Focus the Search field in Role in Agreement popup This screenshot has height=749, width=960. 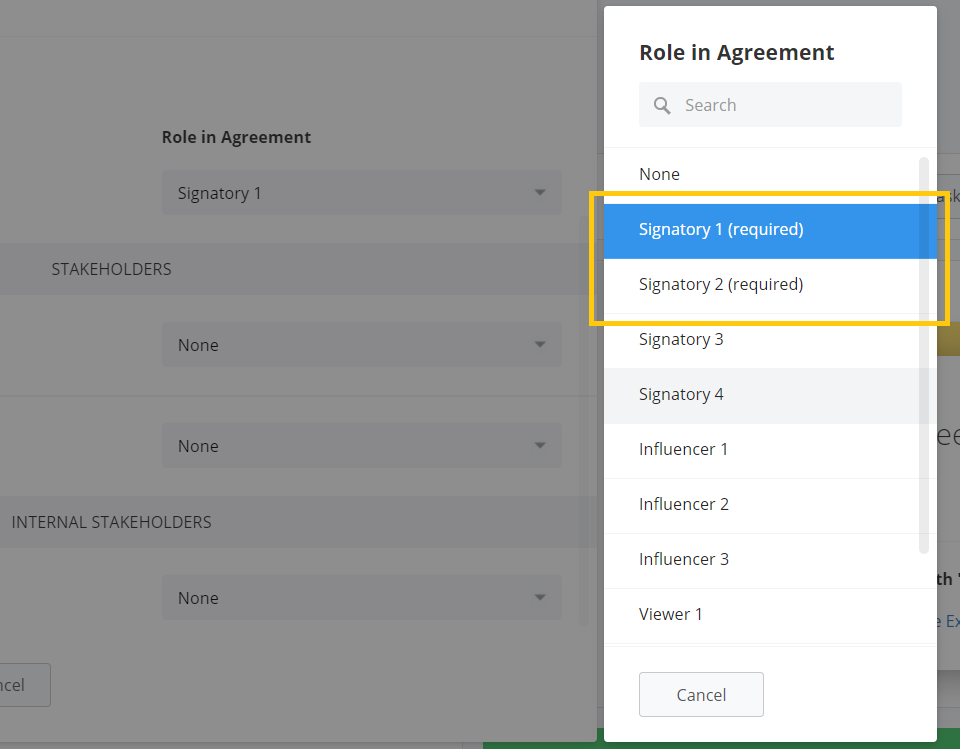770,105
